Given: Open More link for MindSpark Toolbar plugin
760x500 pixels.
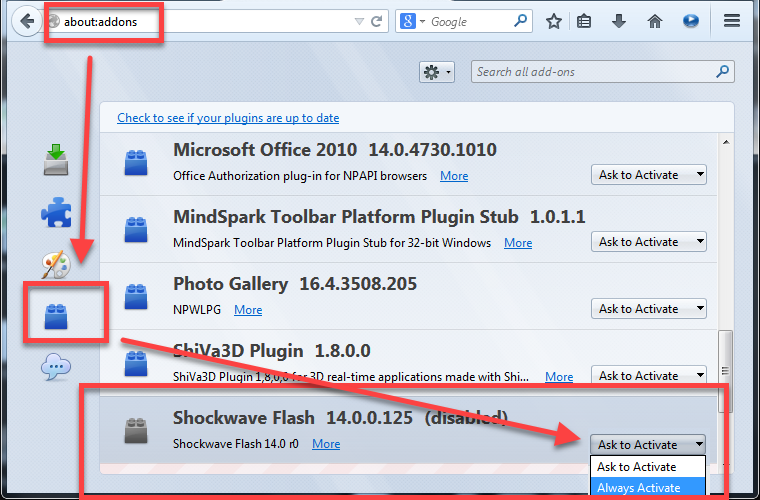Looking at the screenshot, I should click(x=518, y=243).
